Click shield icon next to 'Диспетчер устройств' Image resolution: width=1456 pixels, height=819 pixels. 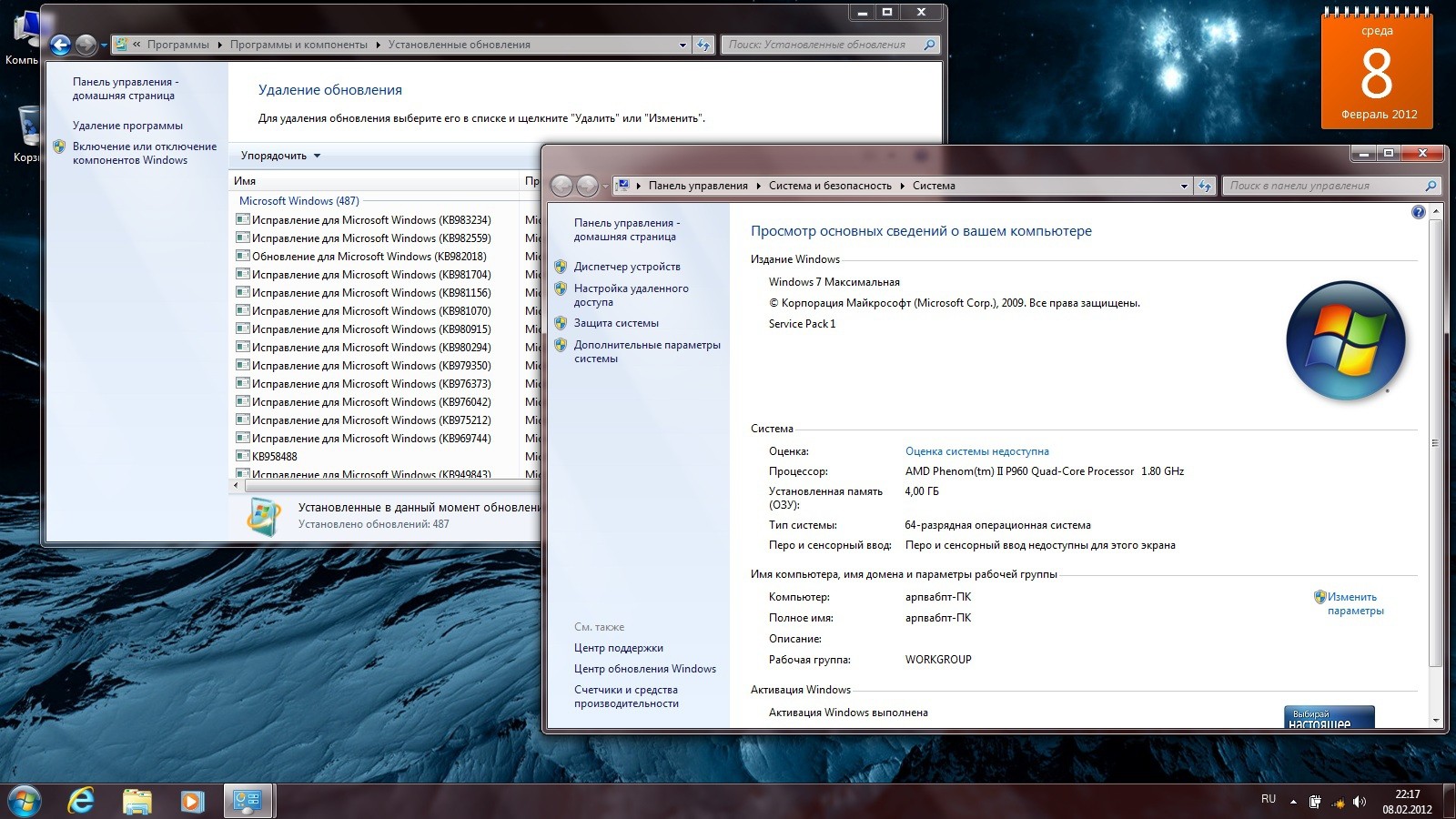click(x=561, y=267)
